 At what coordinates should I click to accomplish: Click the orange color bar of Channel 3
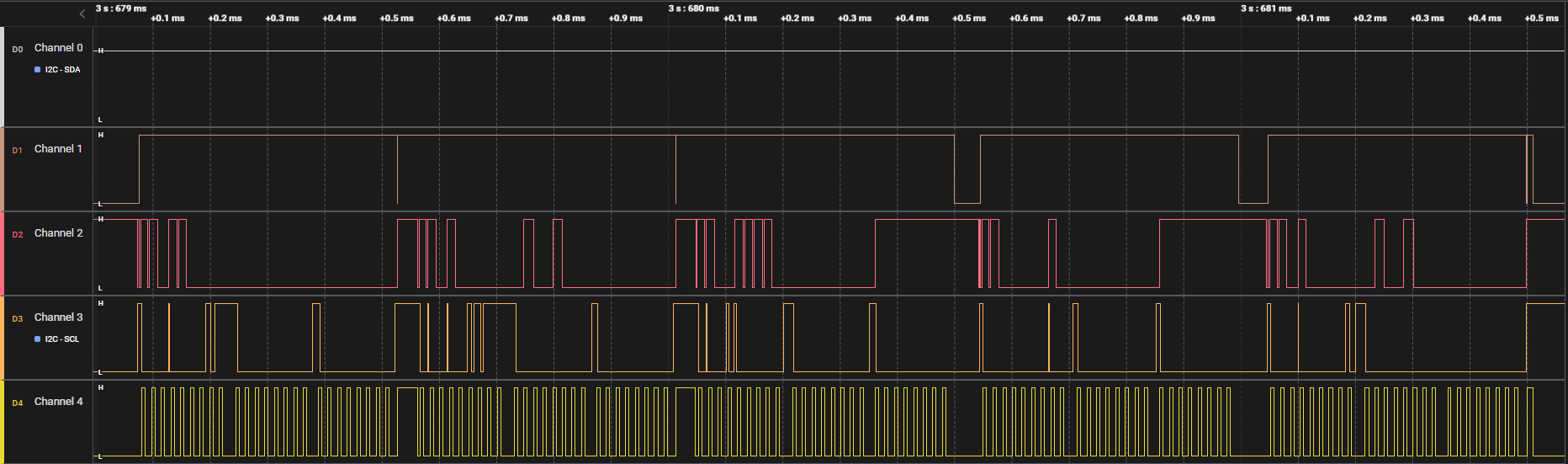(x=2, y=338)
